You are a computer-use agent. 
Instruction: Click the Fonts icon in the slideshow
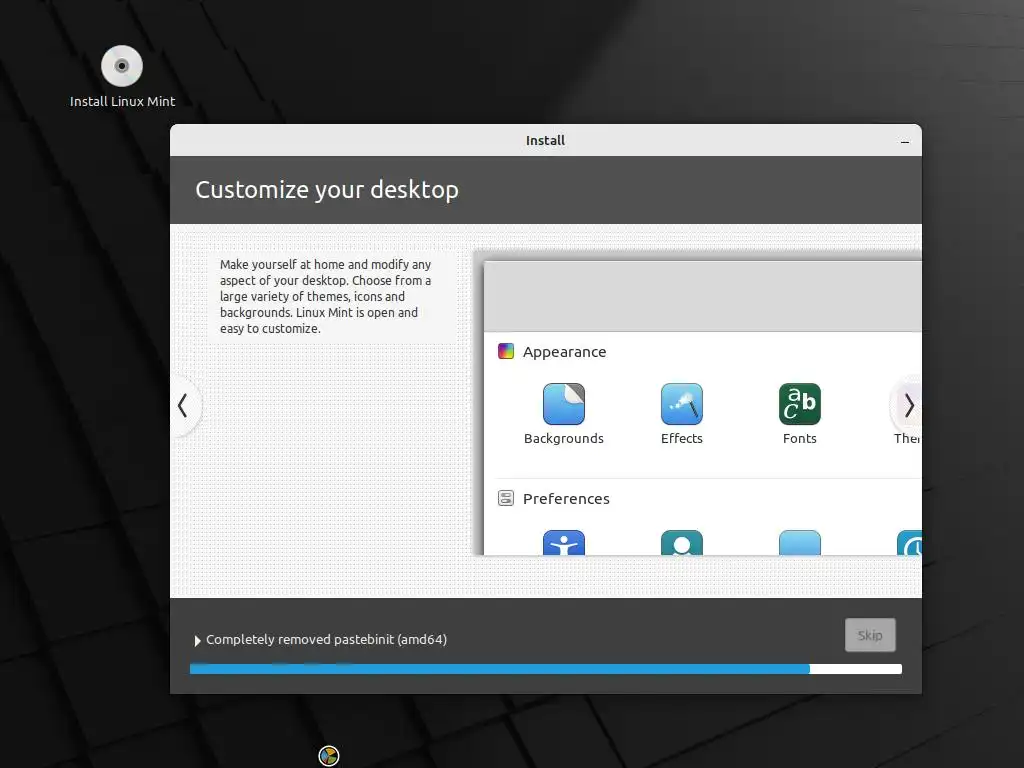pyautogui.click(x=799, y=404)
